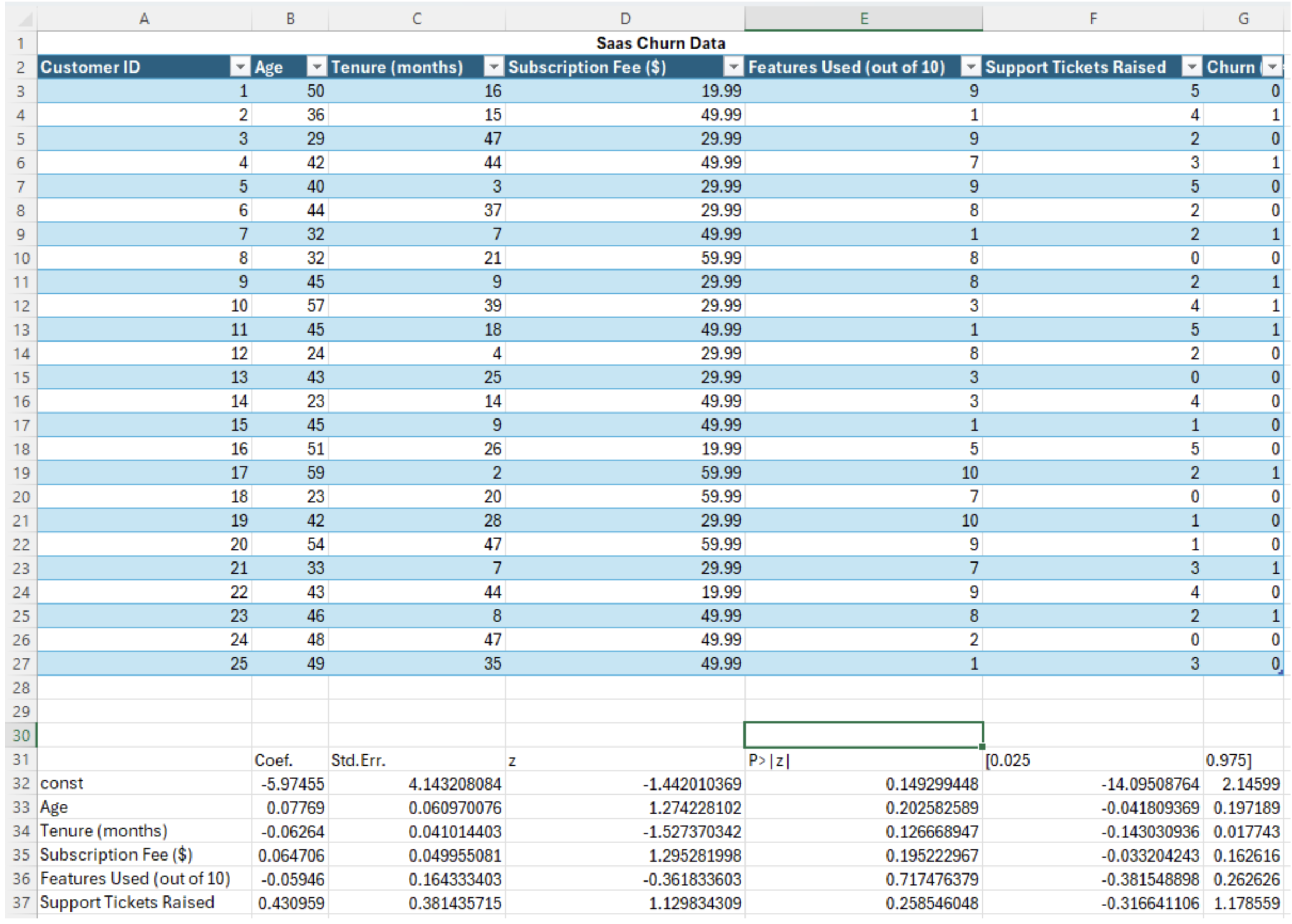This screenshot has height=924, width=1292.
Task: Click the lower bound -14.09508764
Action: tap(1093, 784)
